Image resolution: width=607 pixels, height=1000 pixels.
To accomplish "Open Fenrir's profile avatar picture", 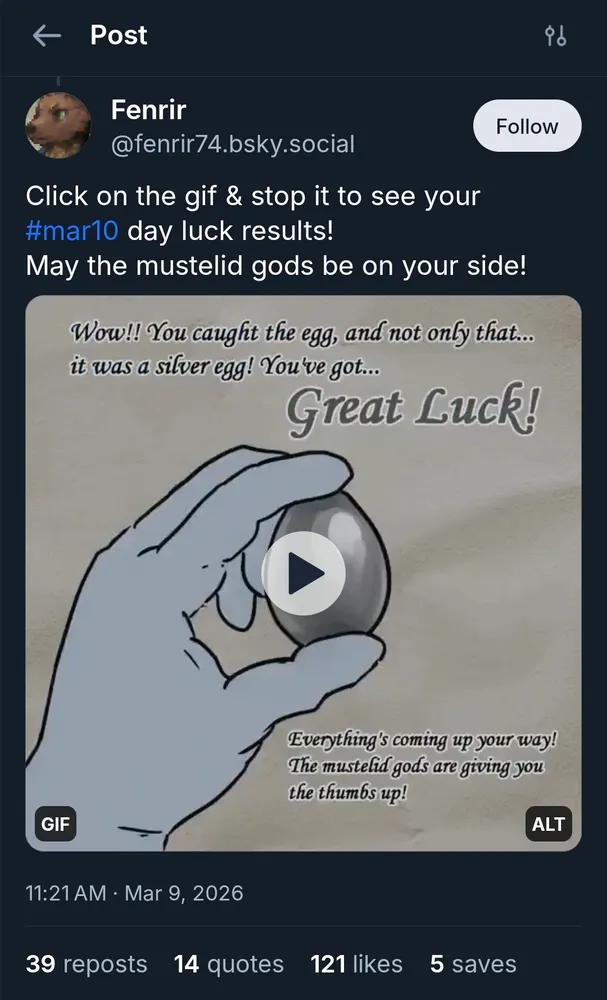I will pos(58,126).
